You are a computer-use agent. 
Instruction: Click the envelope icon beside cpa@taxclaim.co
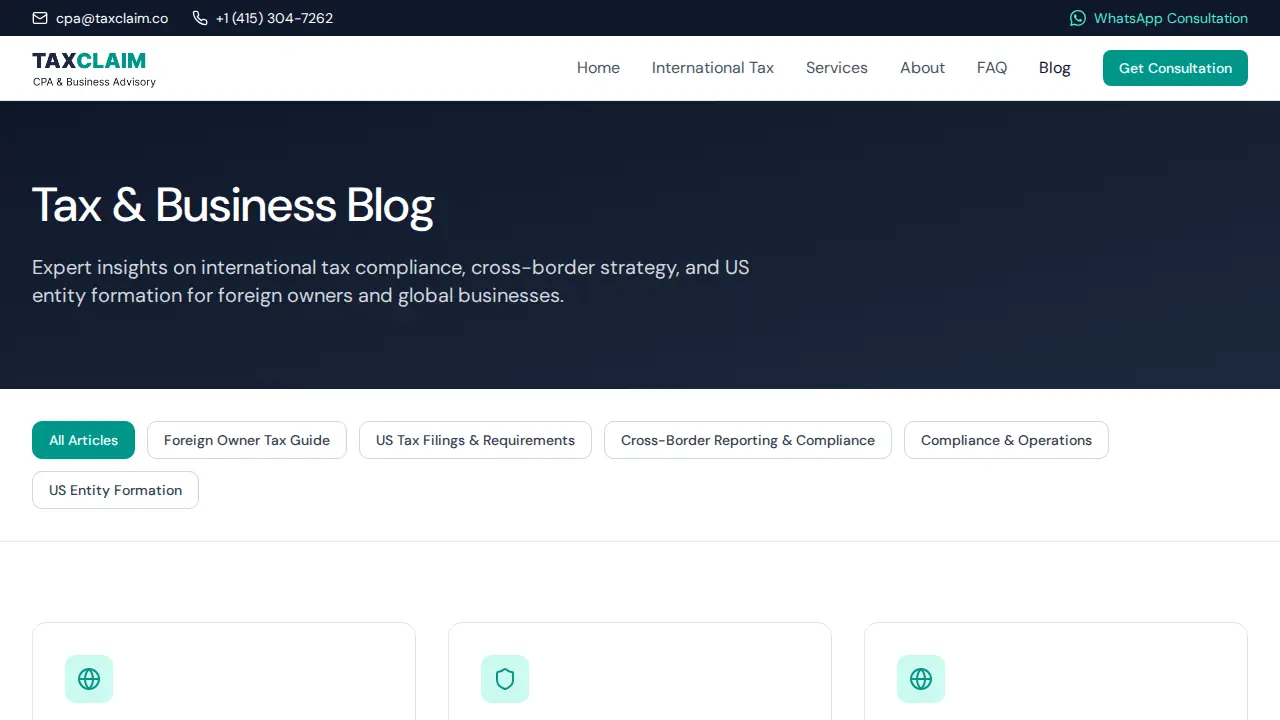[x=40, y=18]
